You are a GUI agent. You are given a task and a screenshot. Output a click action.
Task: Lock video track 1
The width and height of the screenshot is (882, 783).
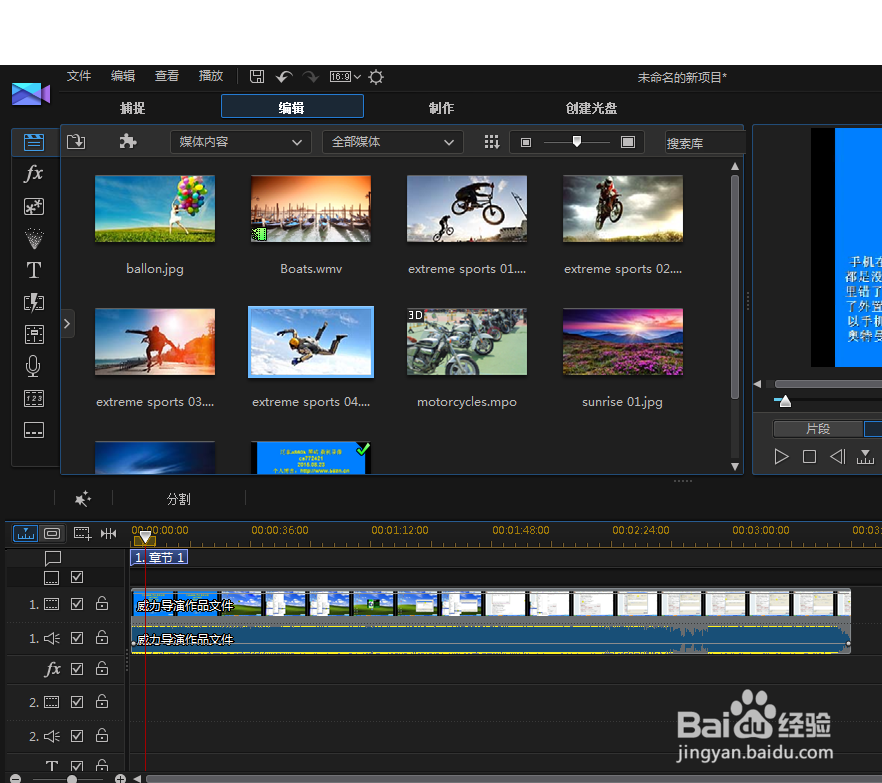pos(102,604)
